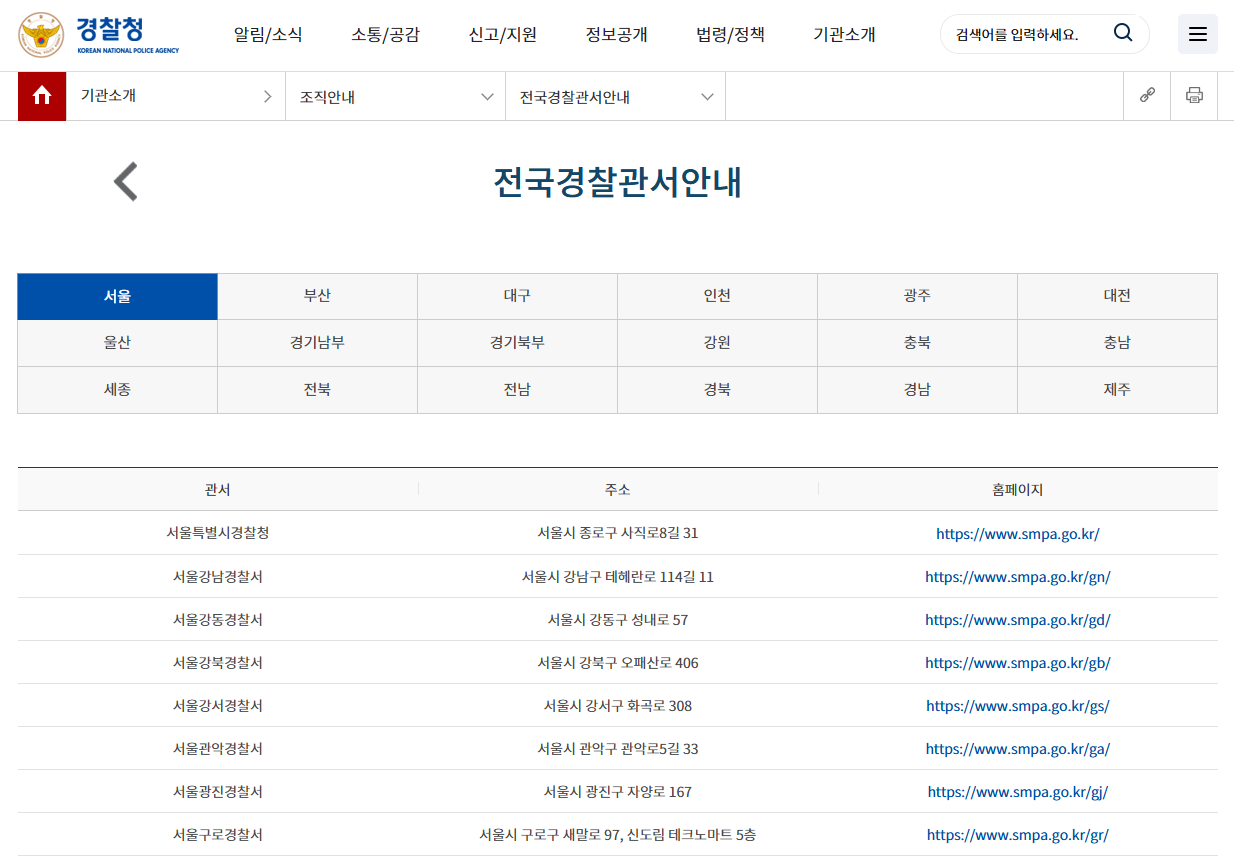1234x859 pixels.
Task: Open the 알림/소식 menu
Action: click(x=268, y=33)
